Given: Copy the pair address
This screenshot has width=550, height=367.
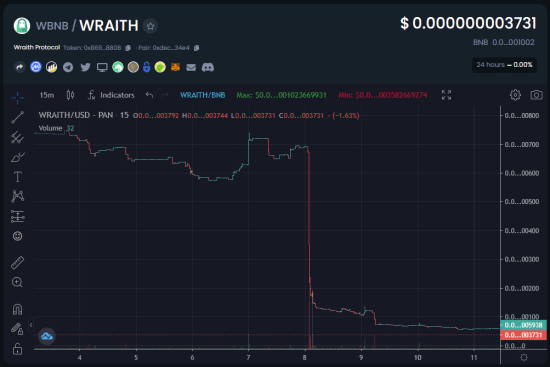Looking at the screenshot, I should click(196, 48).
